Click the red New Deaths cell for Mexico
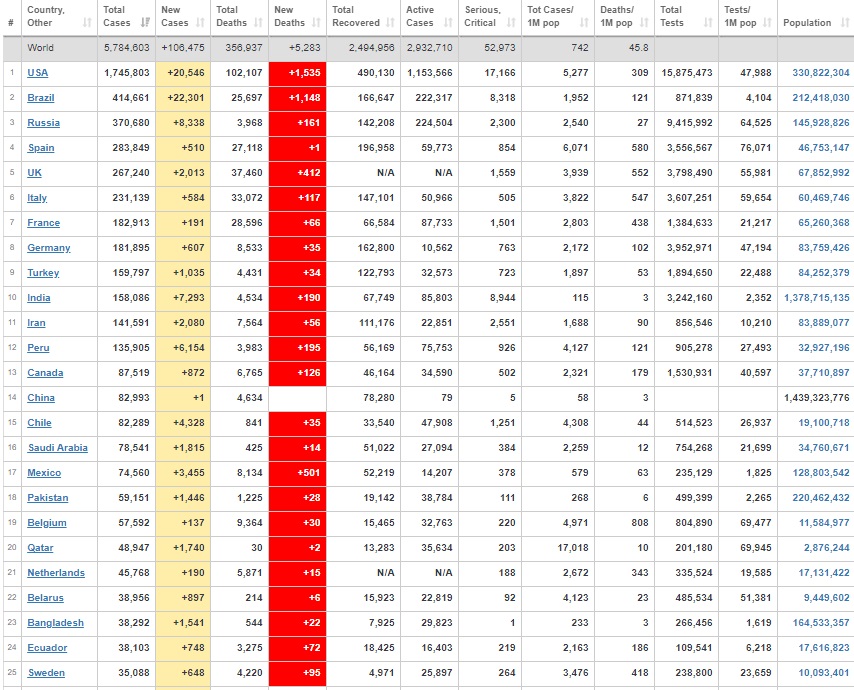This screenshot has width=854, height=690. tap(296, 473)
